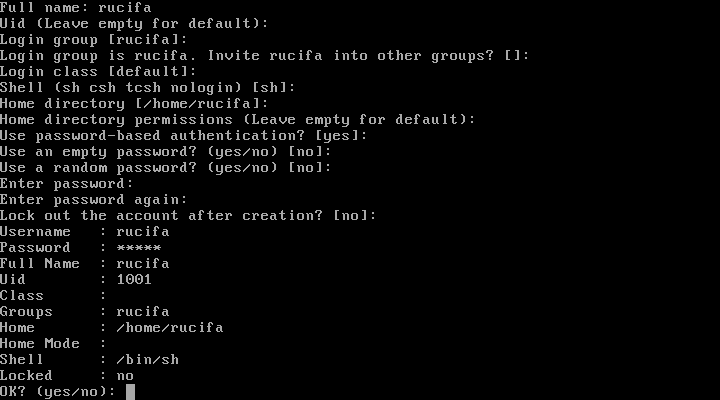Click the Home path /home/rucifa
Viewport: 720px width, 400px height.
point(170,328)
